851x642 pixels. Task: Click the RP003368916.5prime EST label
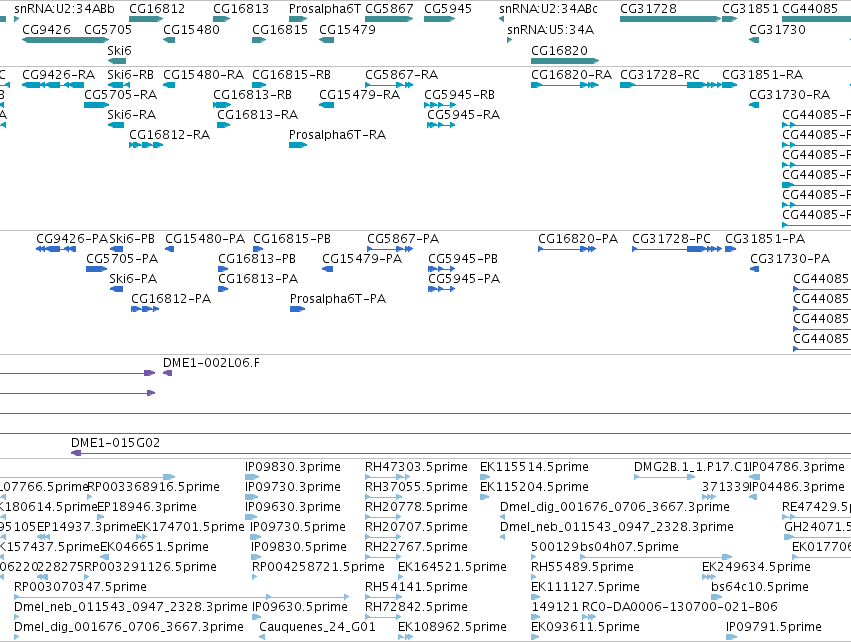pos(154,487)
